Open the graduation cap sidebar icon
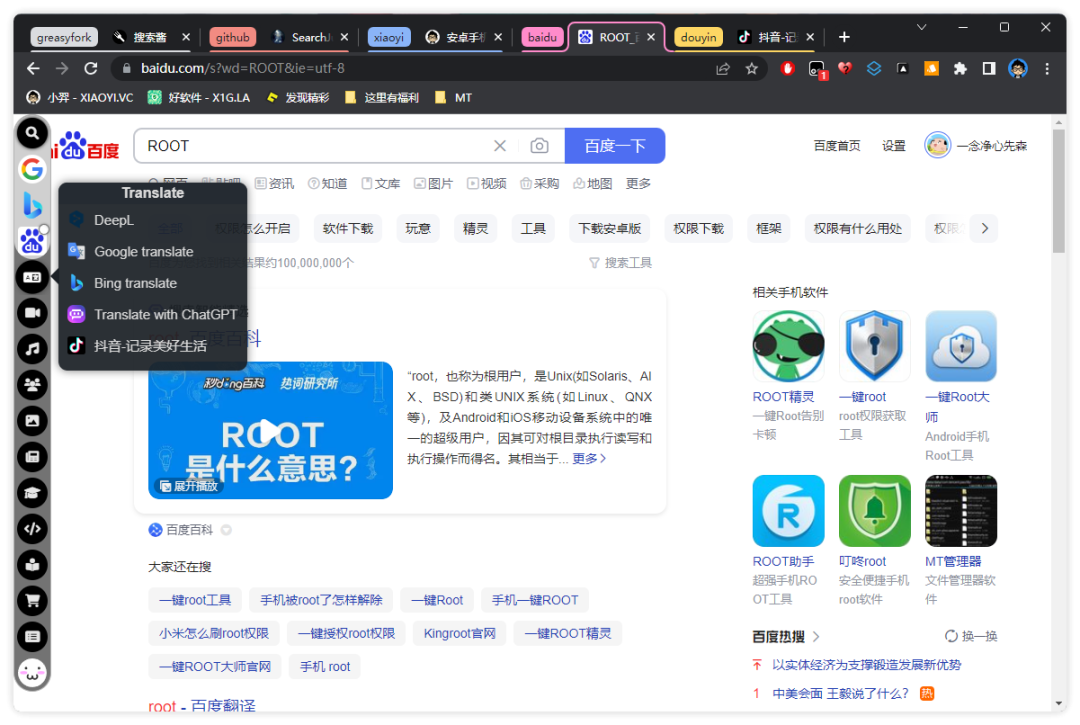Image resolution: width=1080 pixels, height=725 pixels. pyautogui.click(x=32, y=493)
